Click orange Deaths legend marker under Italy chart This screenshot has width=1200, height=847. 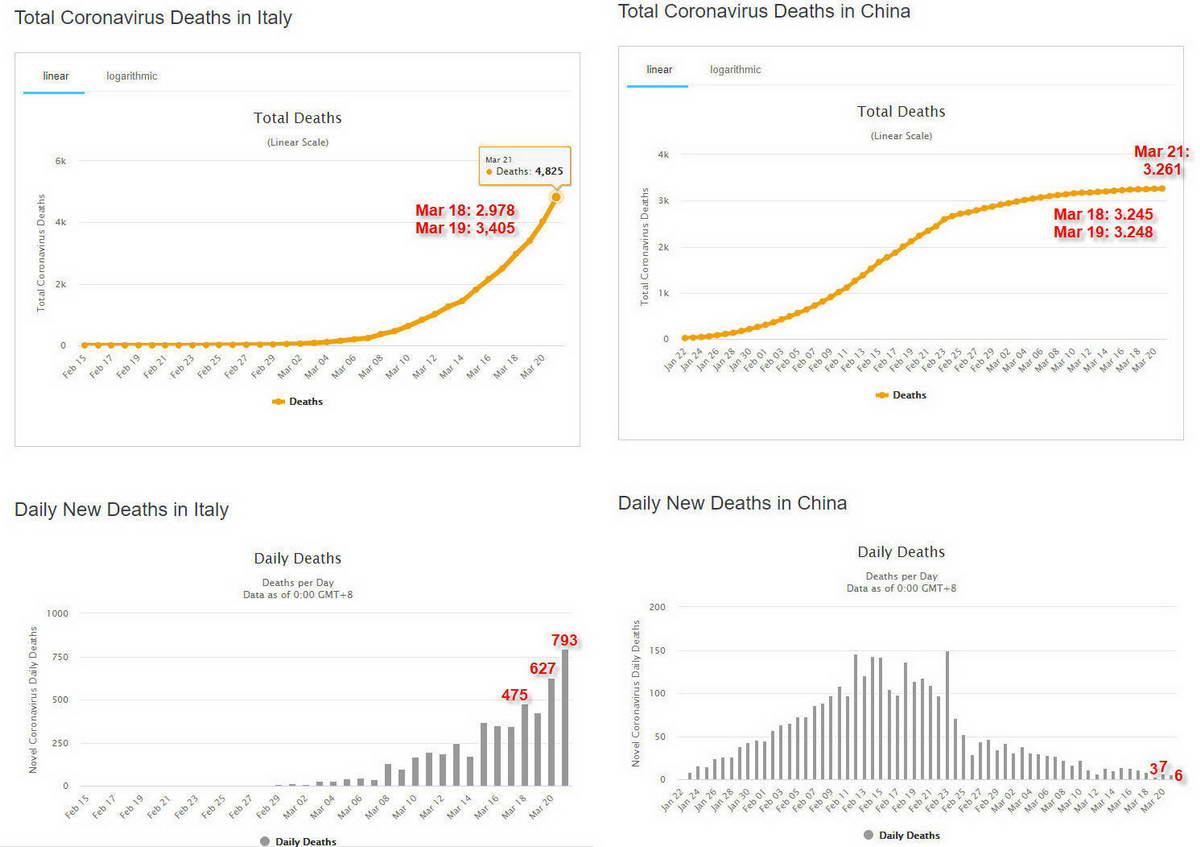point(278,402)
